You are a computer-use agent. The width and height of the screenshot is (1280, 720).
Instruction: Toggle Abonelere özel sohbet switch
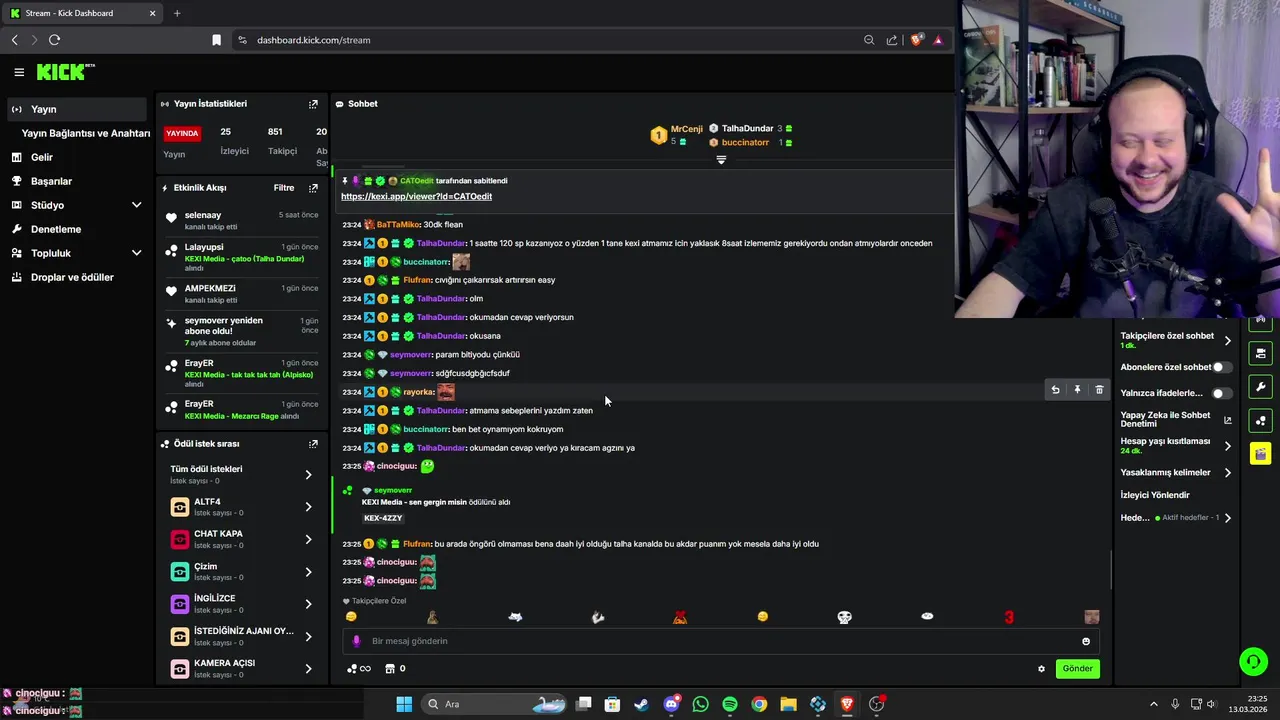tap(1222, 367)
